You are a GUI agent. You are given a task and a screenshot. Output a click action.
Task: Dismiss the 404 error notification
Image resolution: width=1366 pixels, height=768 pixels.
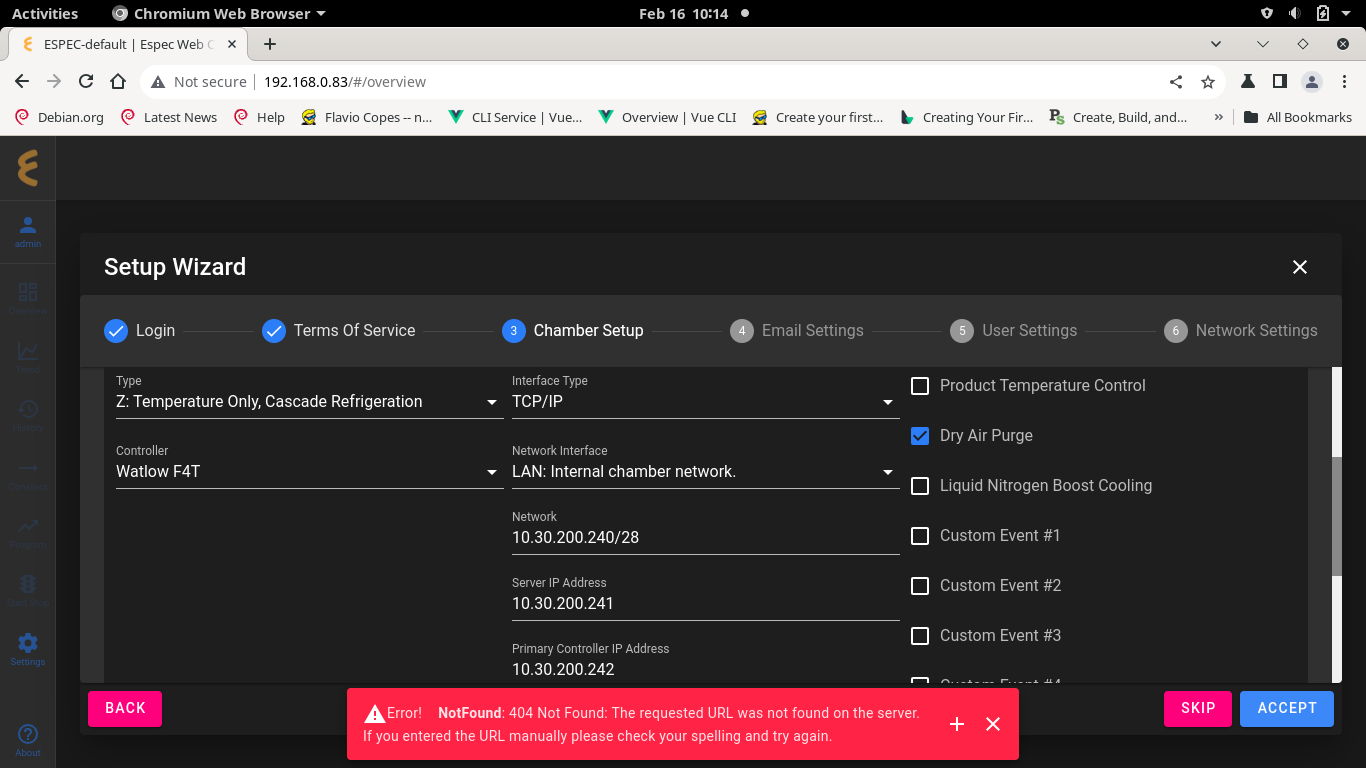tap(993, 724)
